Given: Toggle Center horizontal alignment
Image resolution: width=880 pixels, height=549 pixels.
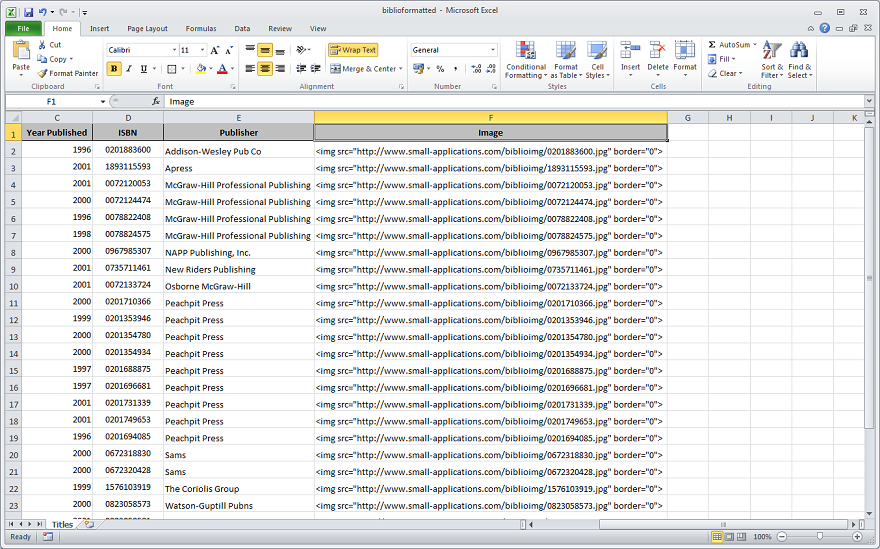Looking at the screenshot, I should pos(265,68).
